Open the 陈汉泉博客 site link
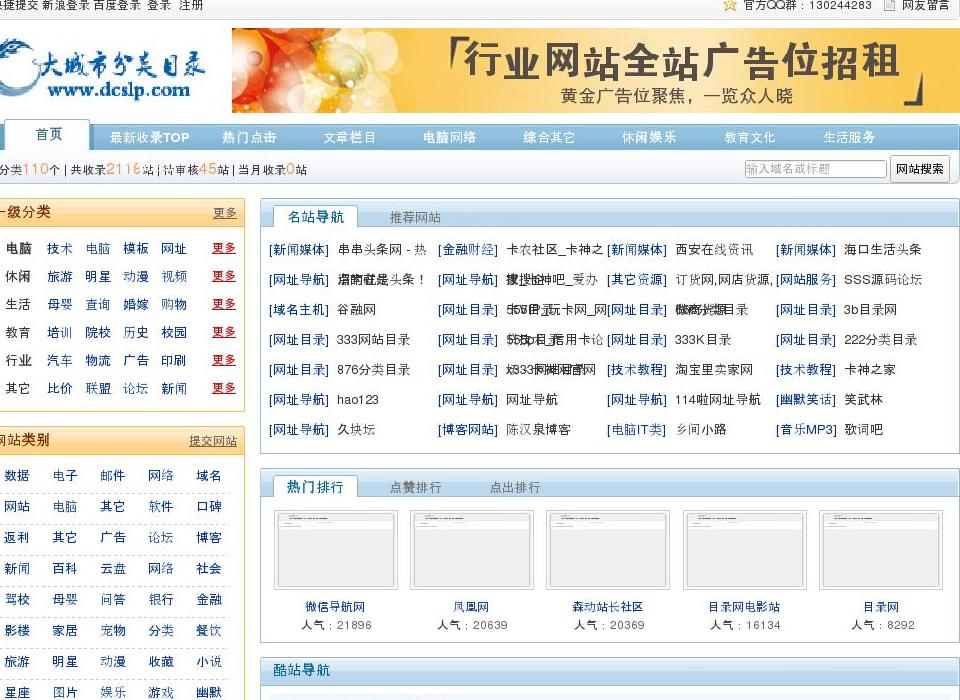 (x=538, y=430)
